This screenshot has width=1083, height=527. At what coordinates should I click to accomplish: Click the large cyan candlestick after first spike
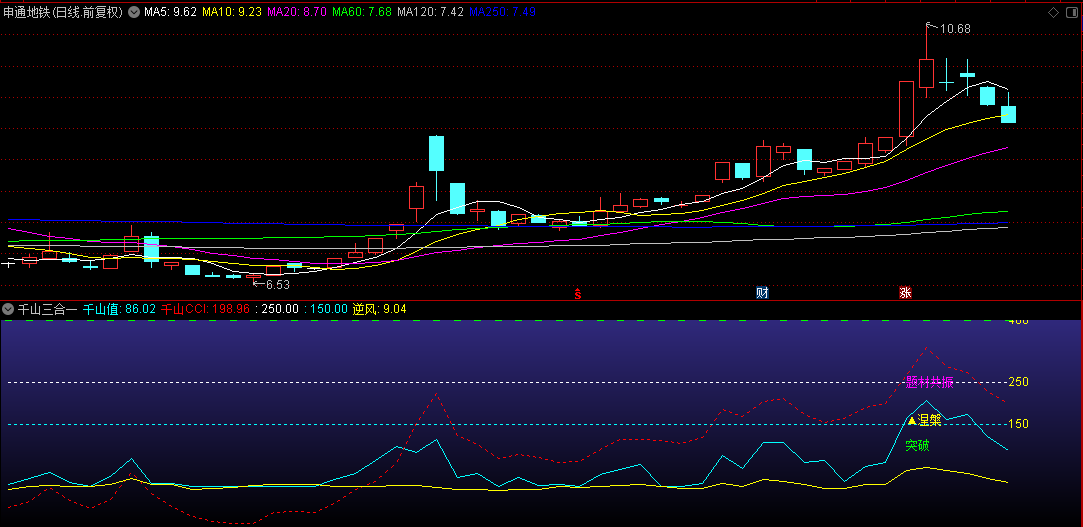tap(436, 153)
